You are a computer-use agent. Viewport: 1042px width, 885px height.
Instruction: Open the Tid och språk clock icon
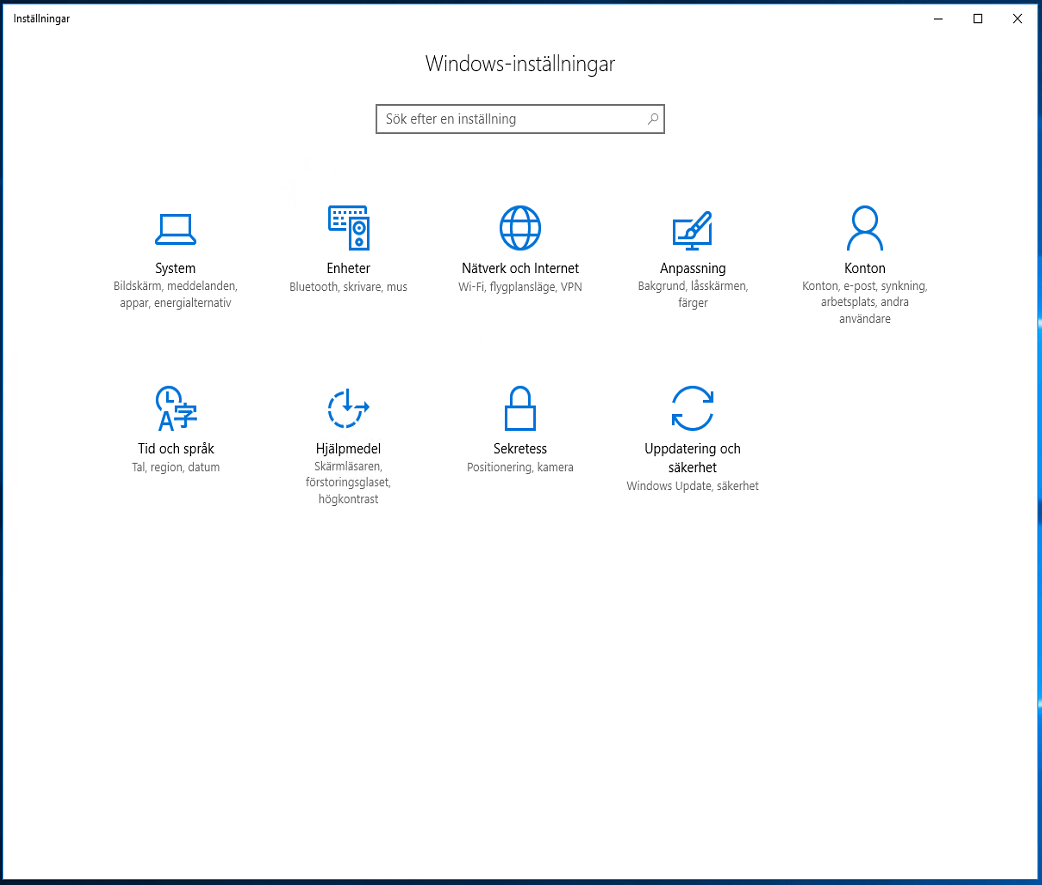click(176, 408)
